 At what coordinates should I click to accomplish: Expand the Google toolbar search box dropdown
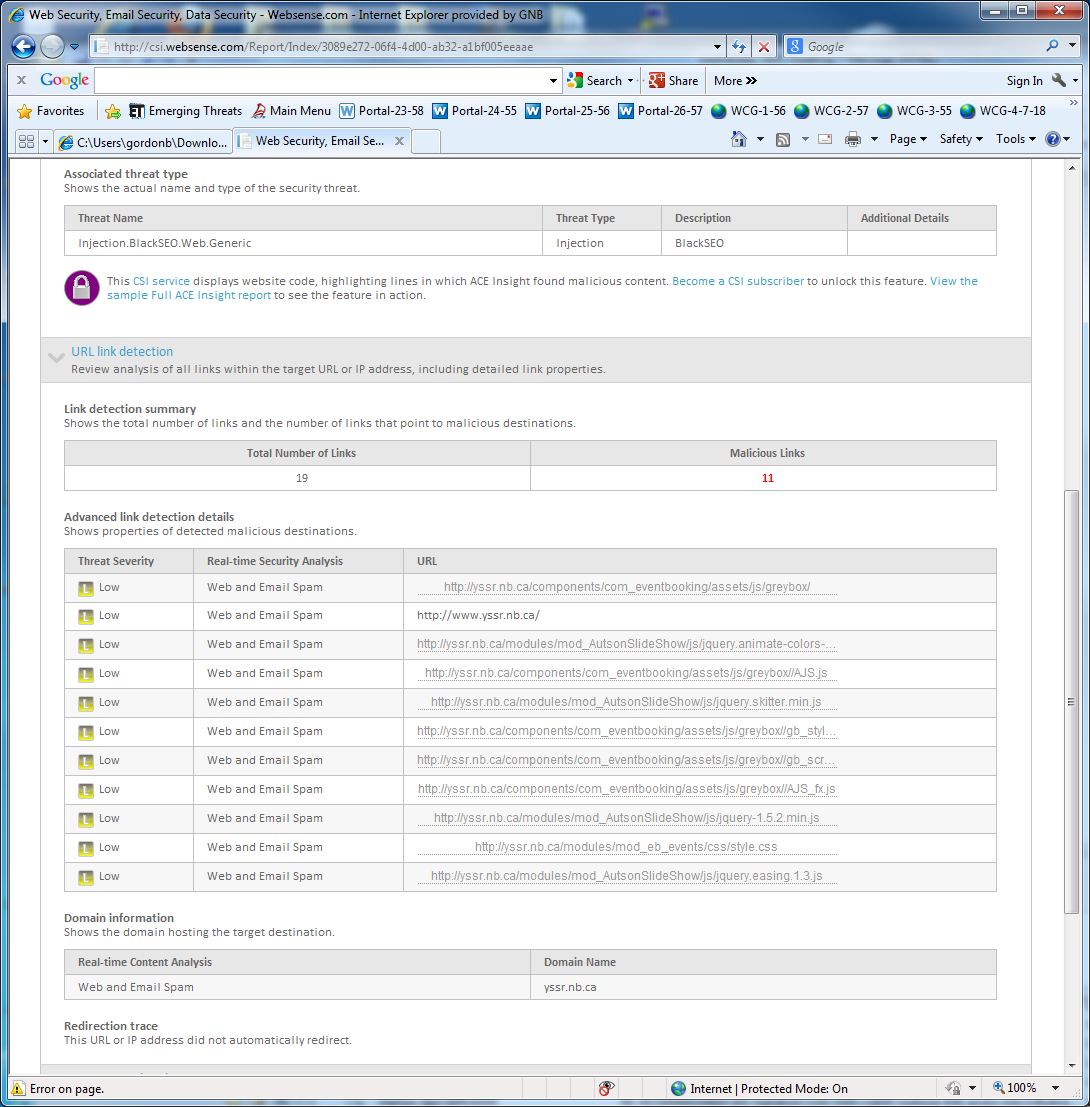point(554,81)
